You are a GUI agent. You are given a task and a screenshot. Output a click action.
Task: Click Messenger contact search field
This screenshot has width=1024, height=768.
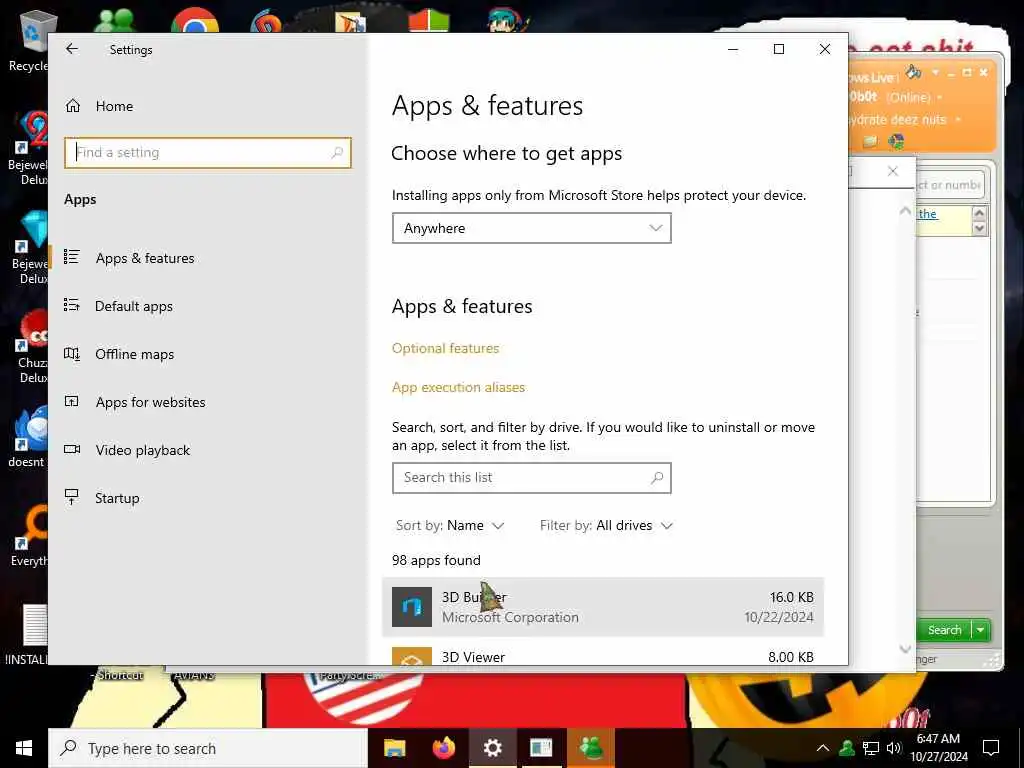click(950, 185)
